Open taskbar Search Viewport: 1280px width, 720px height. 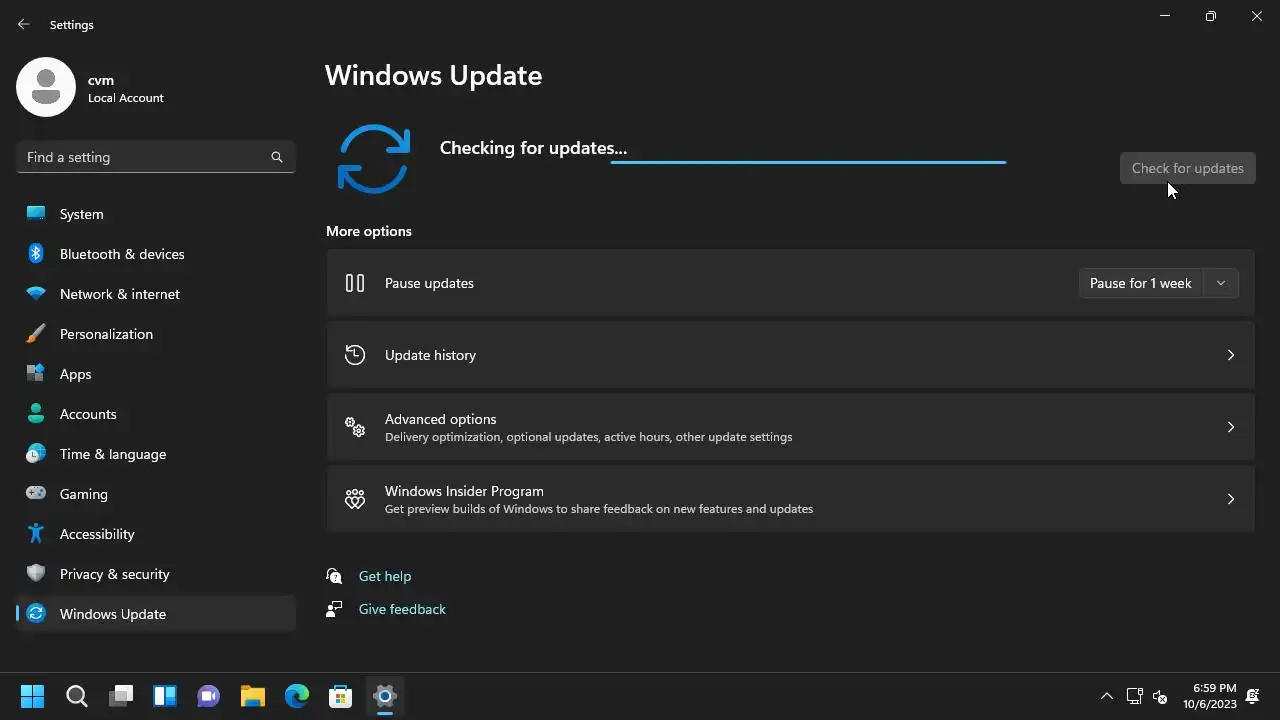[77, 696]
